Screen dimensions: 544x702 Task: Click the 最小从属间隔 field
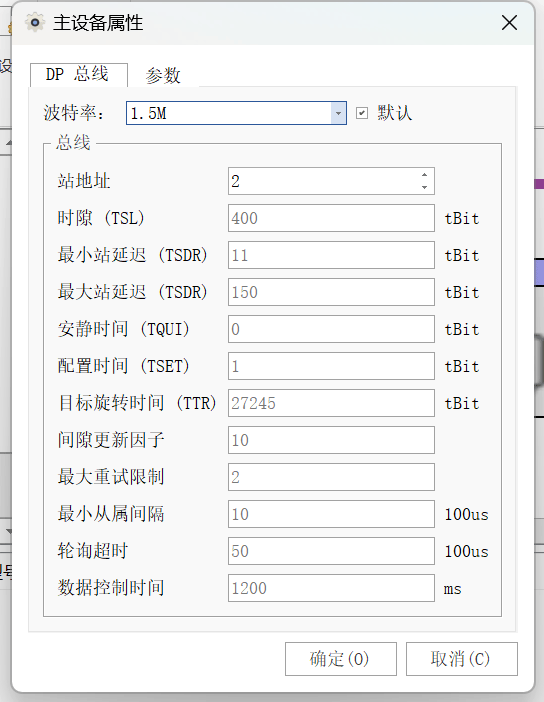tap(331, 514)
